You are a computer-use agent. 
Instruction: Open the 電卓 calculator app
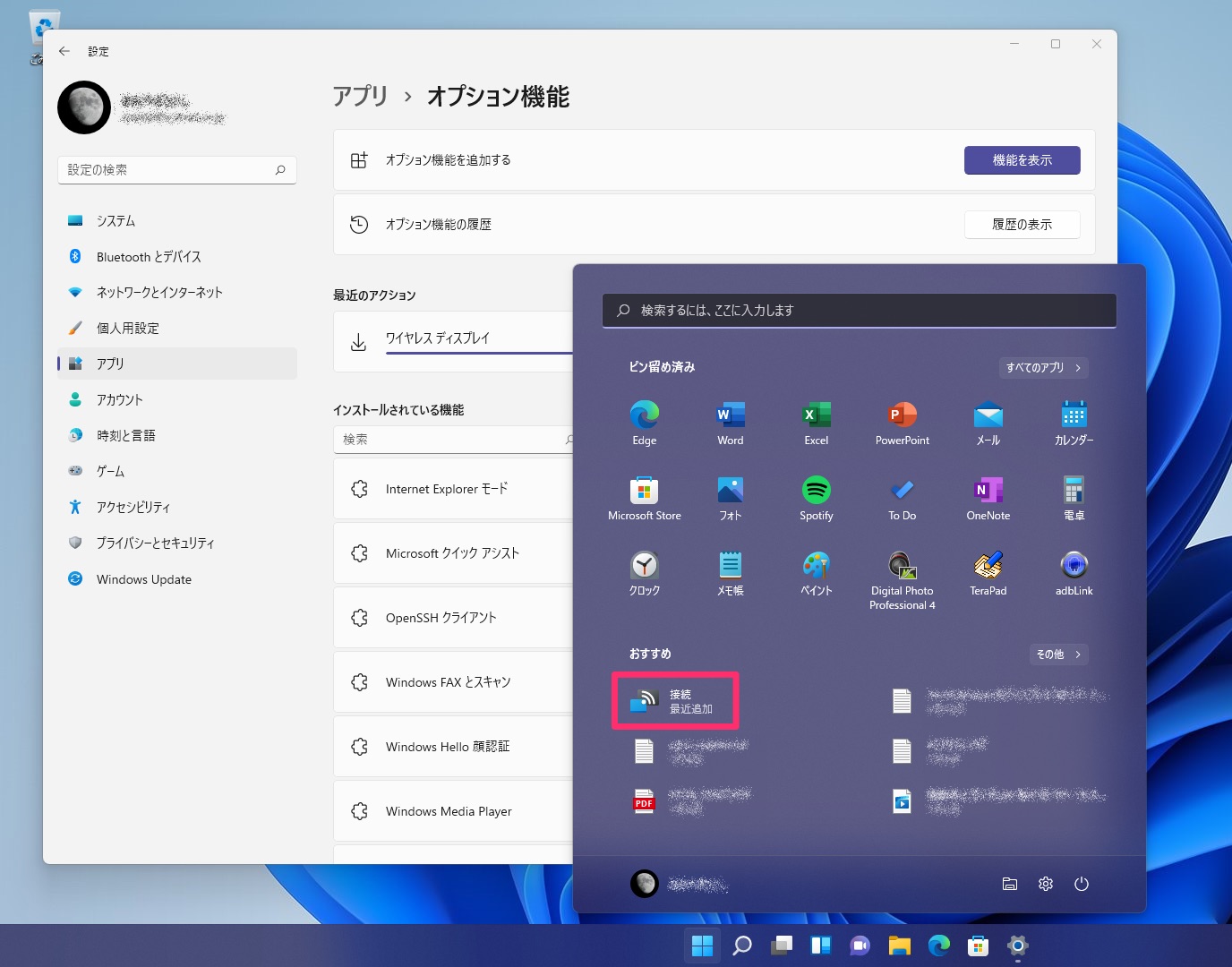1074,498
